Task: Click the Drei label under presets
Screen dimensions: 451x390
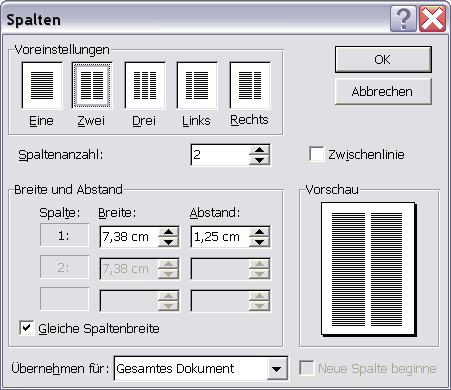Action: (x=144, y=121)
